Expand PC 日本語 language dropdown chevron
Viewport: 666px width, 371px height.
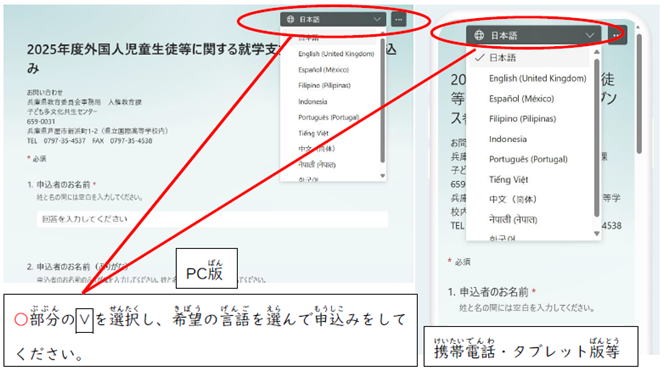pos(377,19)
